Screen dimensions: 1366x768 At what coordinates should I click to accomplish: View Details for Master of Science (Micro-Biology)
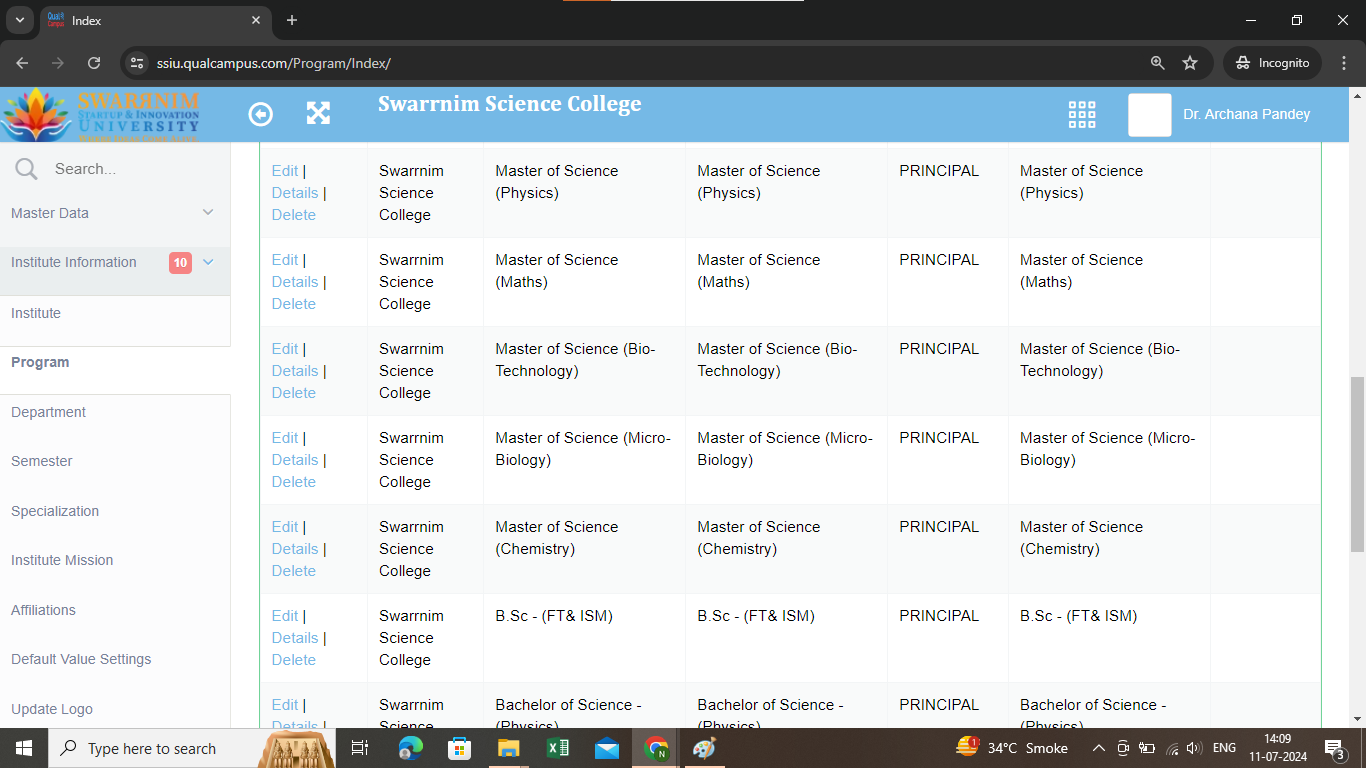click(295, 460)
